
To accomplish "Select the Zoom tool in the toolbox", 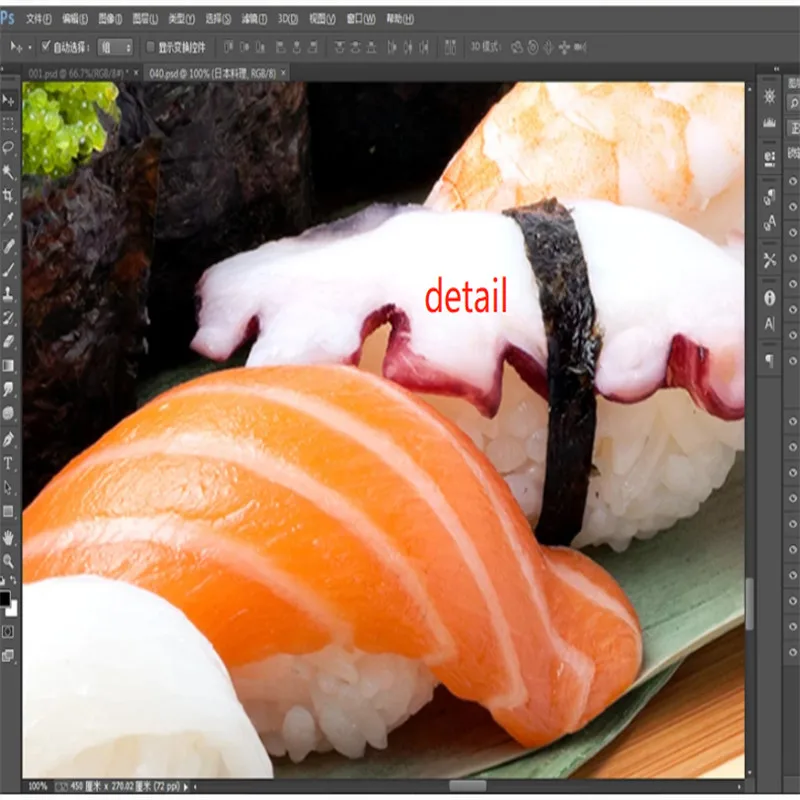I will 8,561.
